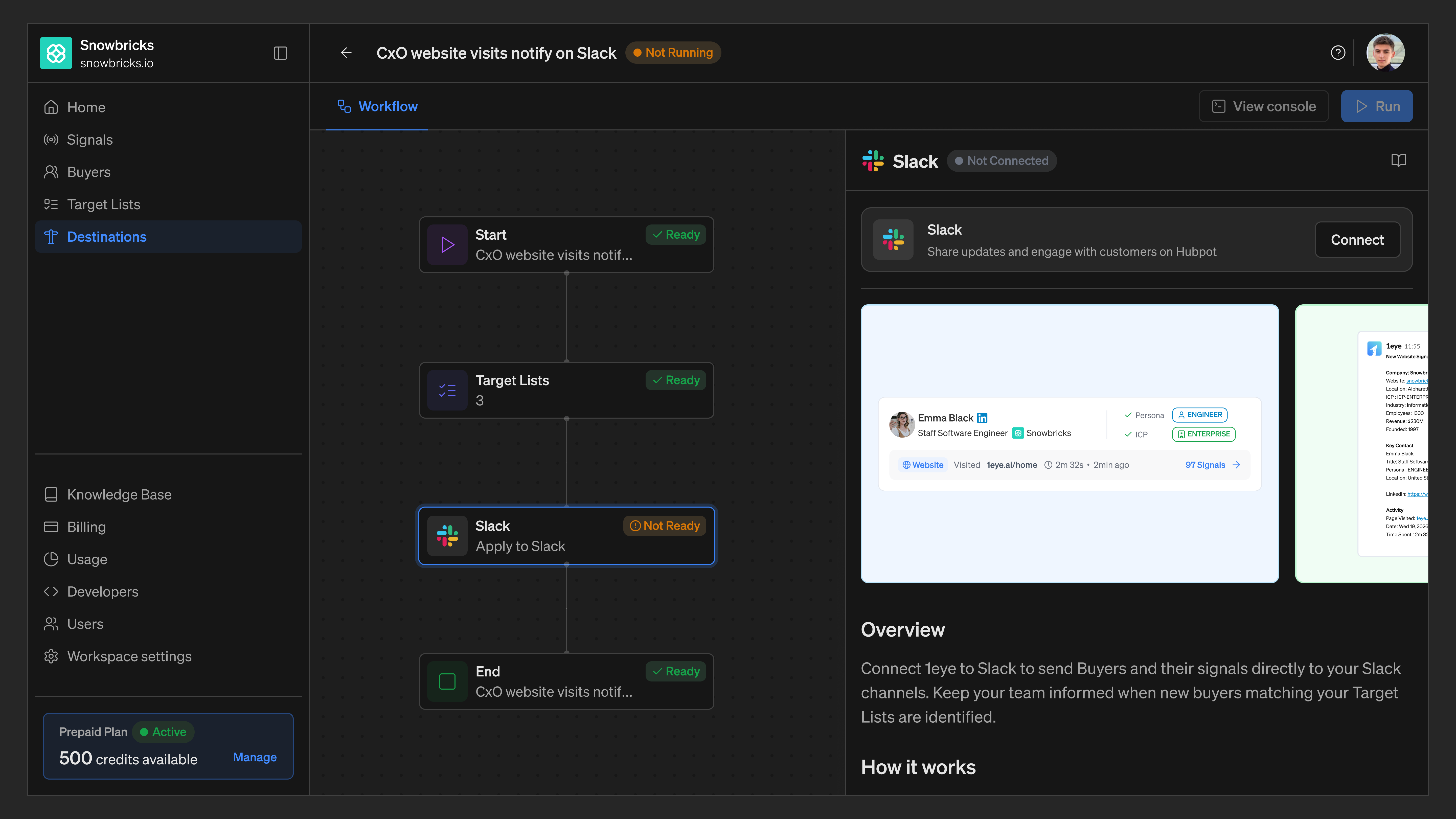Click the 500 credits available text

pyautogui.click(x=128, y=759)
